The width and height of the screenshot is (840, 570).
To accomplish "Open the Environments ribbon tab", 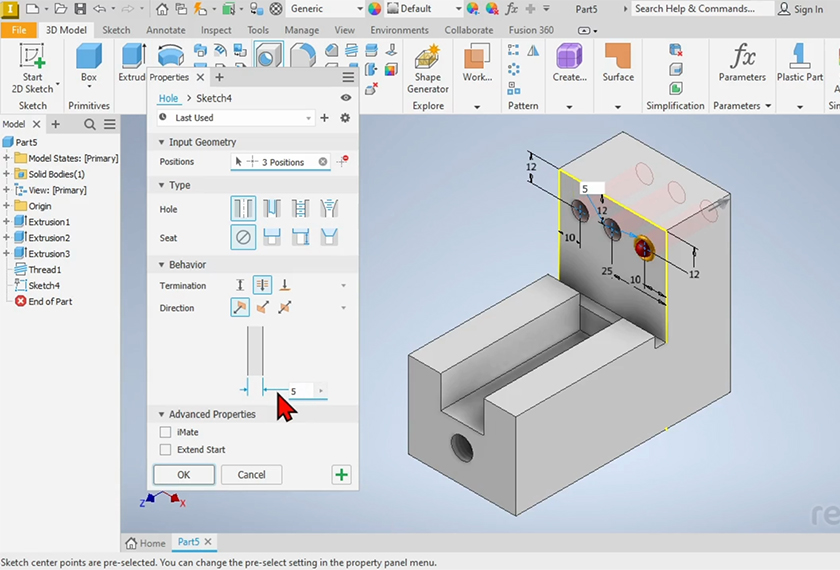I will 399,30.
